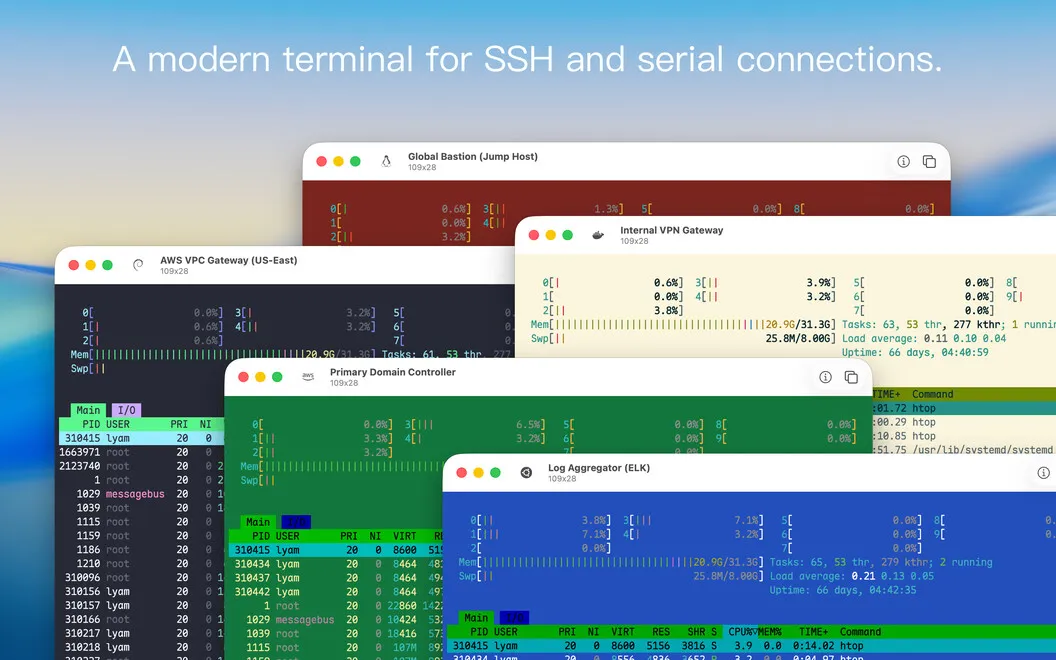Open info icon in Primary Domain Controller window
Viewport: 1056px width, 660px height.
pyautogui.click(x=825, y=377)
